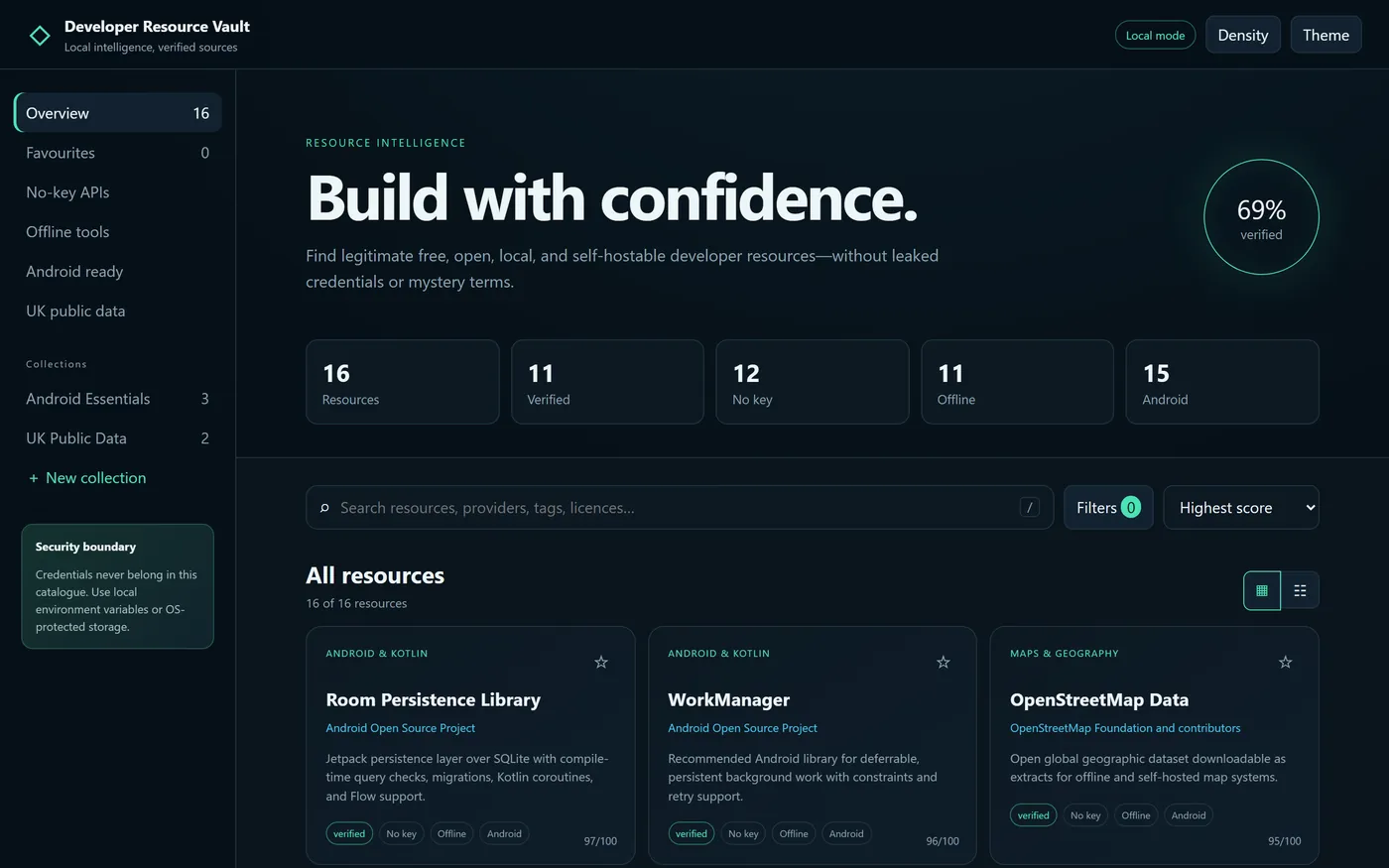This screenshot has width=1389, height=868.
Task: Click the Offline tag on Room card
Action: pos(451,834)
